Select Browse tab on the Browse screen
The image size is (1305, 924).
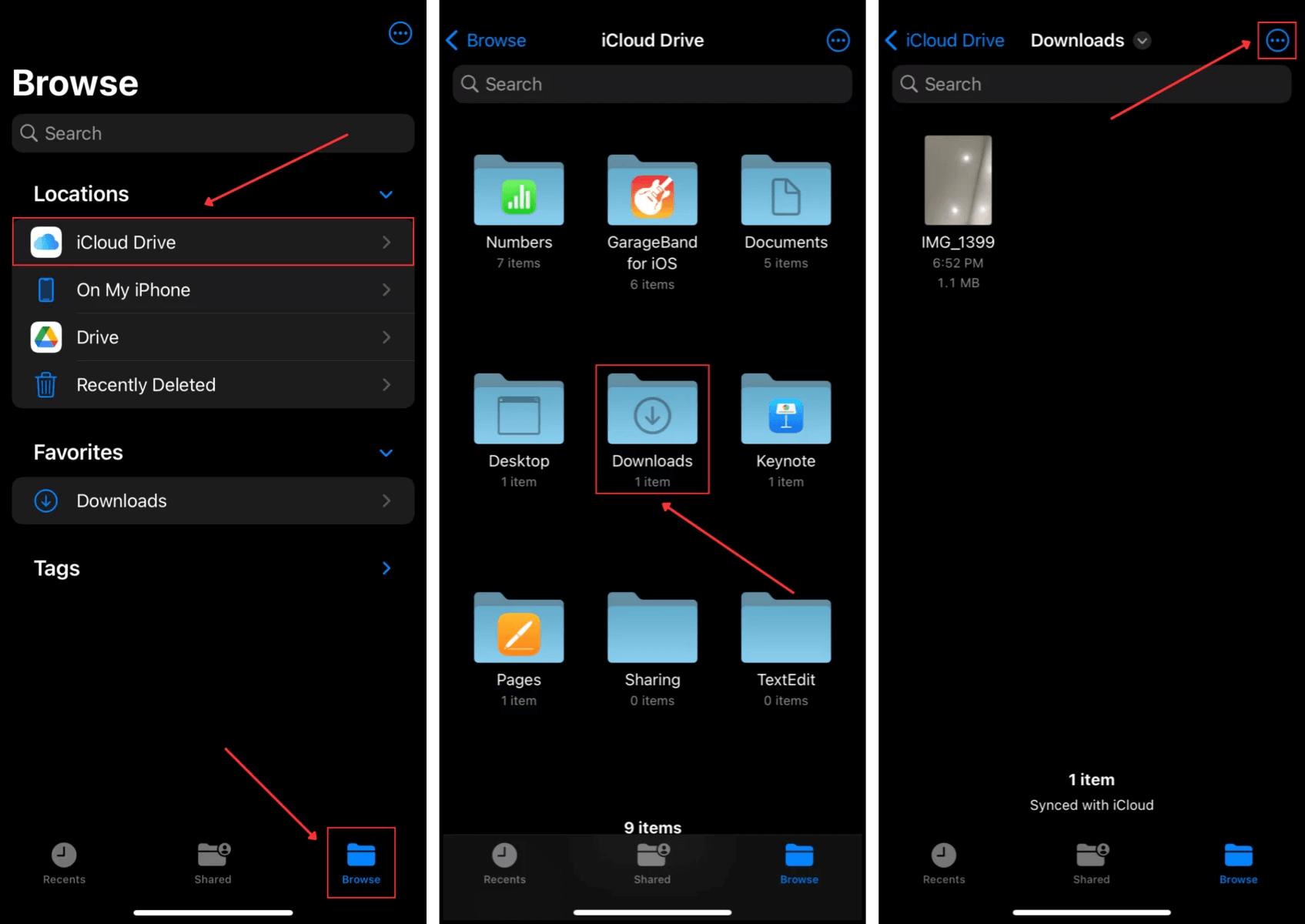point(361,863)
